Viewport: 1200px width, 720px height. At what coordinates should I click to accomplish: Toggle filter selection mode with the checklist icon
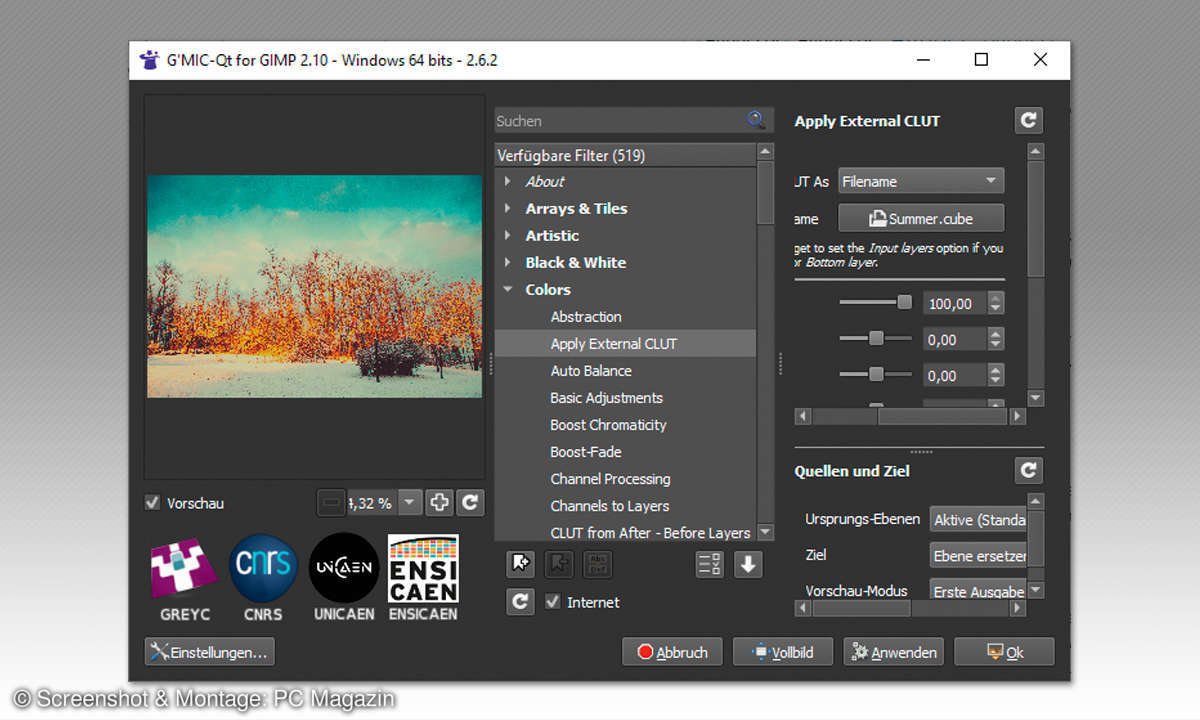click(x=710, y=564)
